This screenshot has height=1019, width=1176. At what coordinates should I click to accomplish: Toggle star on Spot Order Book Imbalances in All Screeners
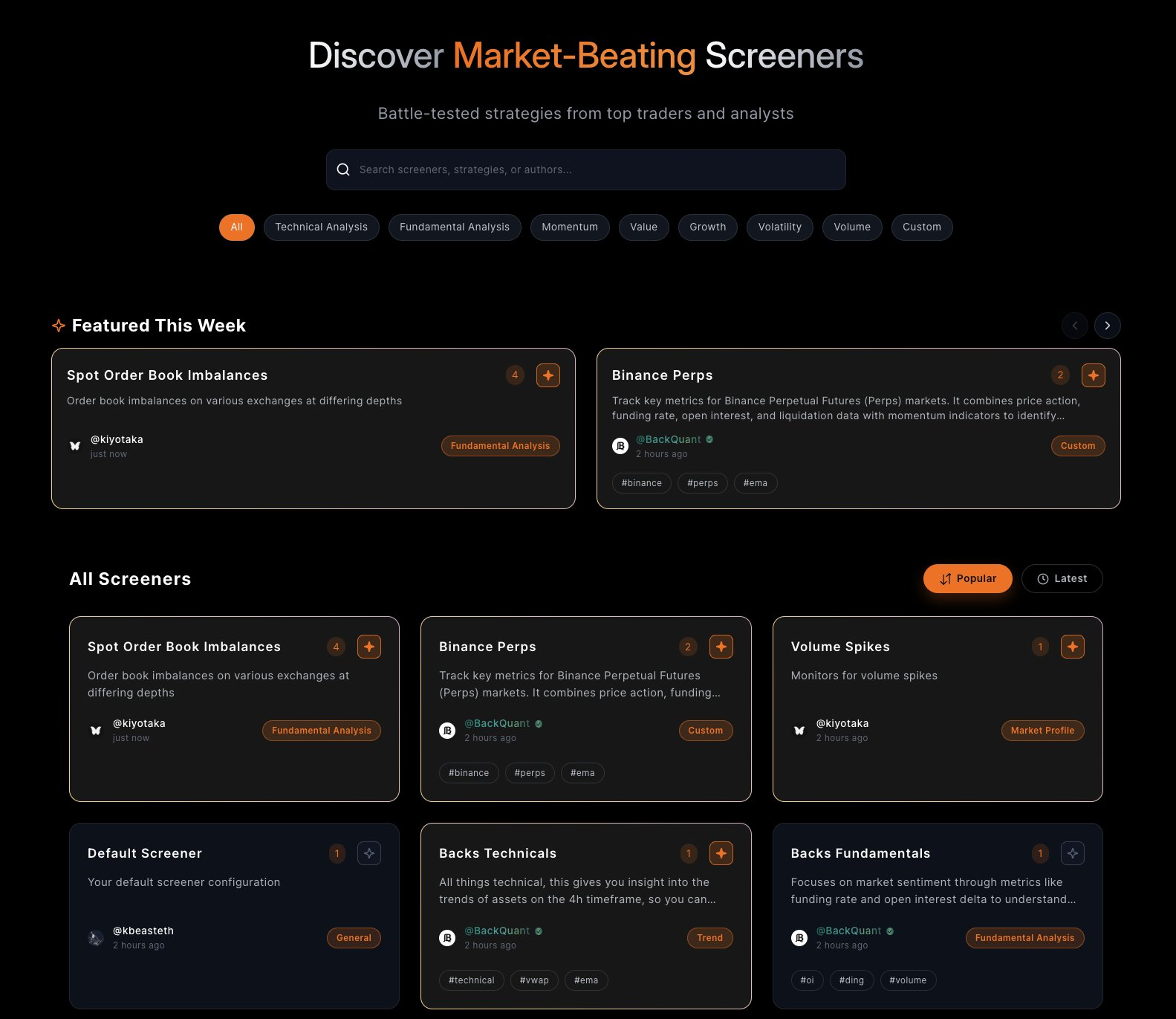click(369, 647)
